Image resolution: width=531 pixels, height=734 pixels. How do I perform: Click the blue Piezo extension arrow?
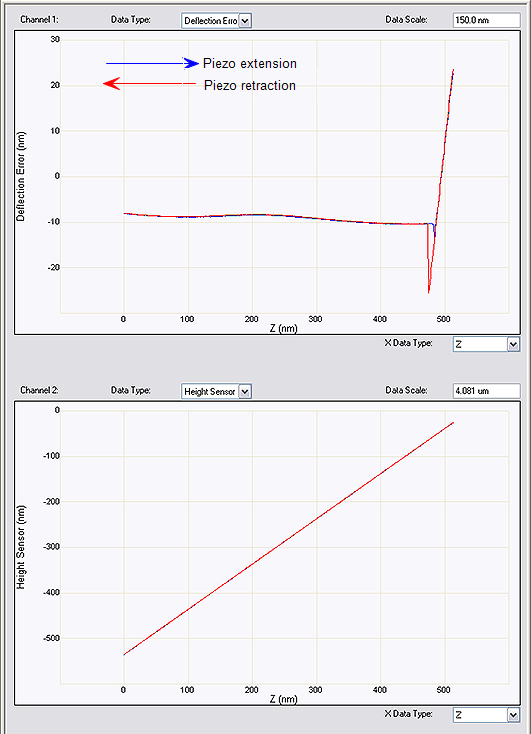pos(152,63)
